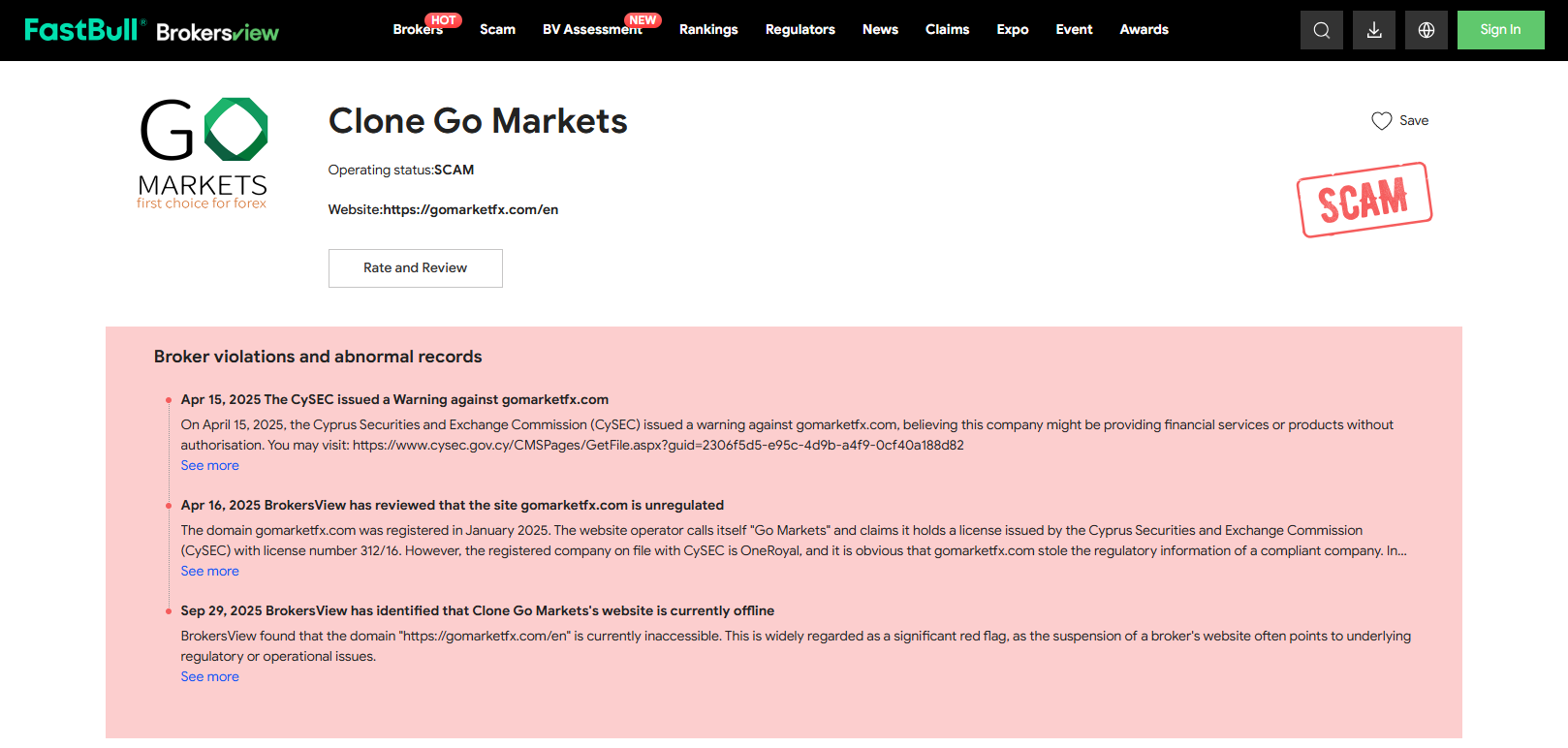Click the search magnifier icon
Screen dimensions: 1568x748
tap(1321, 30)
